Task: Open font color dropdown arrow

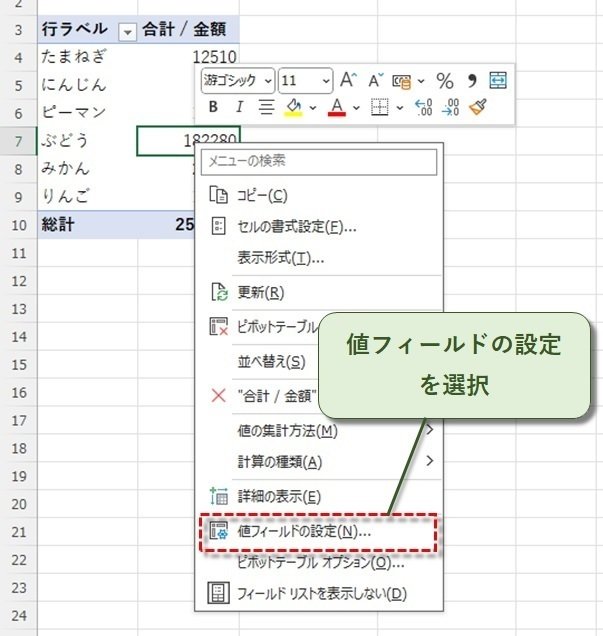Action: (356, 108)
